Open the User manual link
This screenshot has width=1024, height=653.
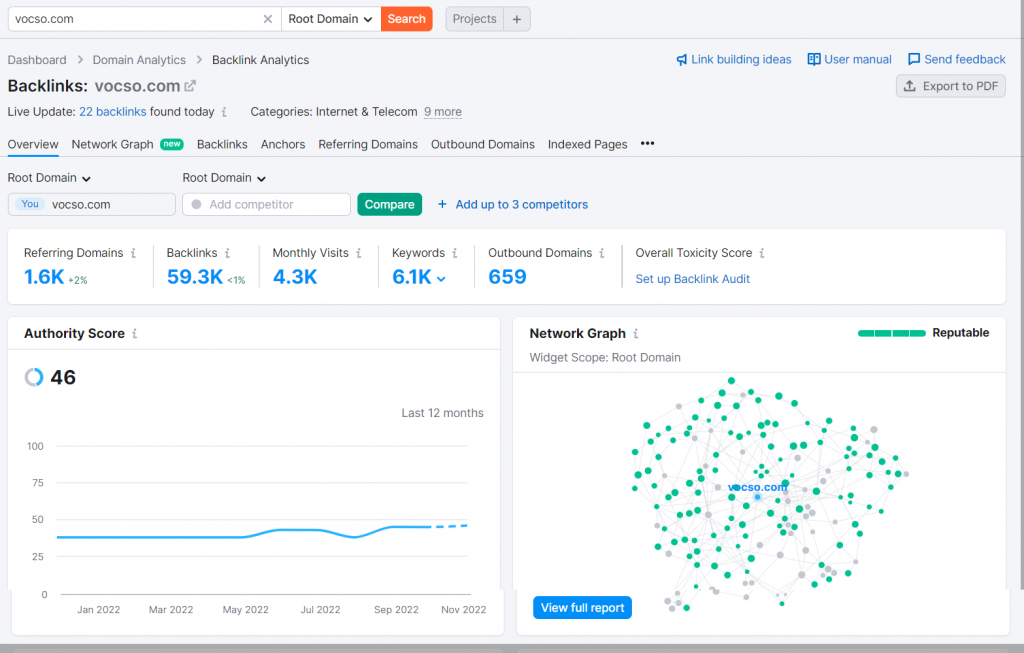(857, 59)
